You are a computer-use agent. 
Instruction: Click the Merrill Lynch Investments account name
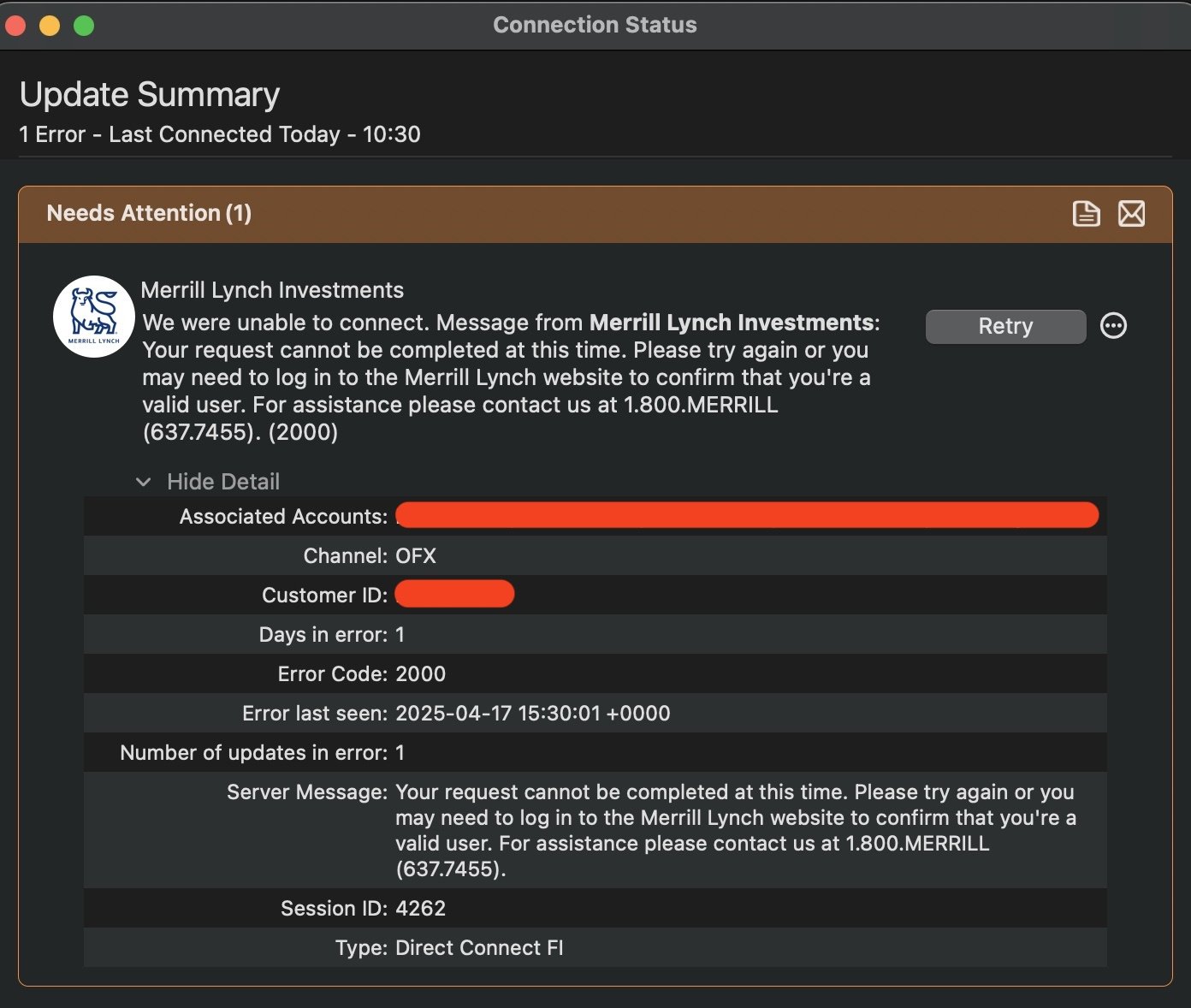coord(272,290)
